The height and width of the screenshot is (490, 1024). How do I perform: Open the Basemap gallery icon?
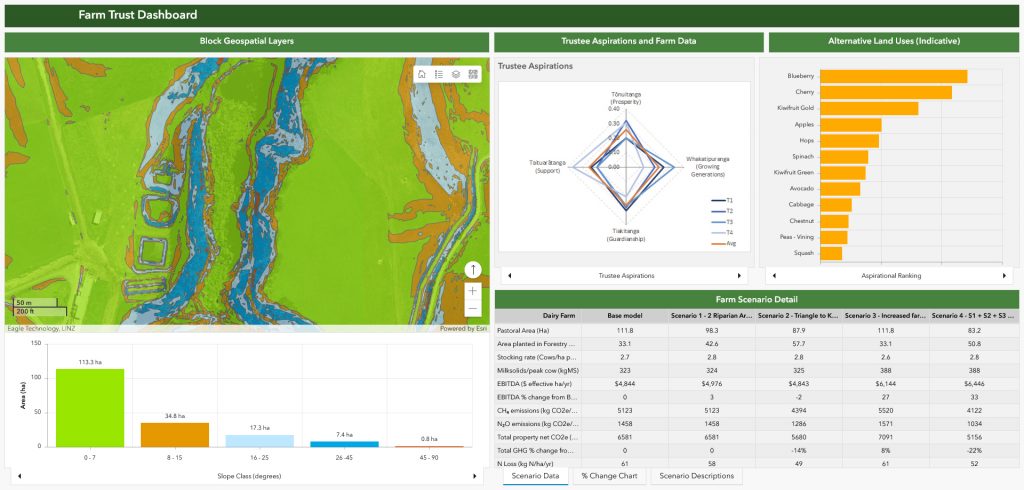click(472, 74)
